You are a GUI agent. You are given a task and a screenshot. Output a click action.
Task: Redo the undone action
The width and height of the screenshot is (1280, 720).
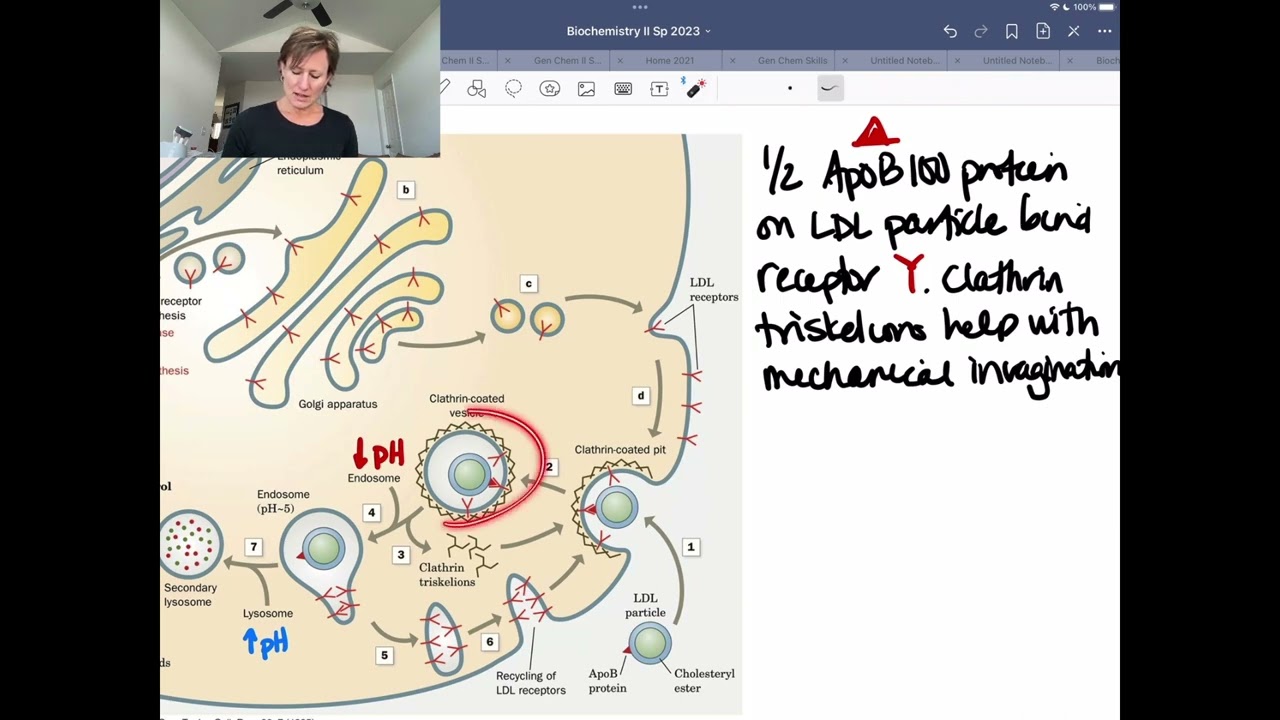(x=981, y=31)
